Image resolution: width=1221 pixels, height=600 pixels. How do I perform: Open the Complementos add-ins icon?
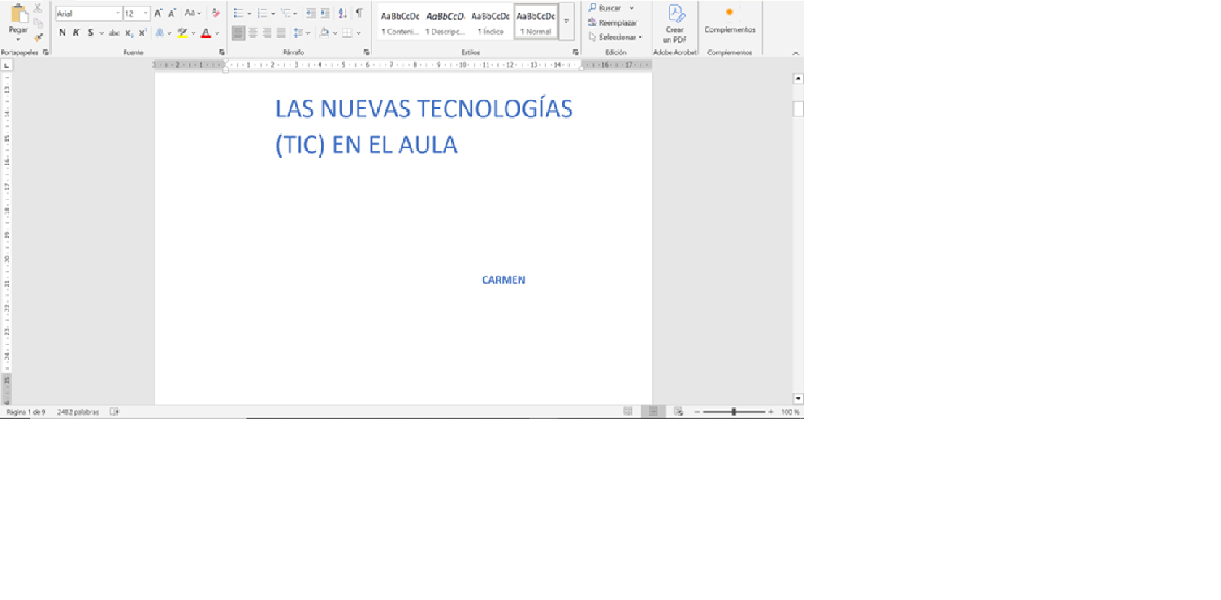(729, 13)
